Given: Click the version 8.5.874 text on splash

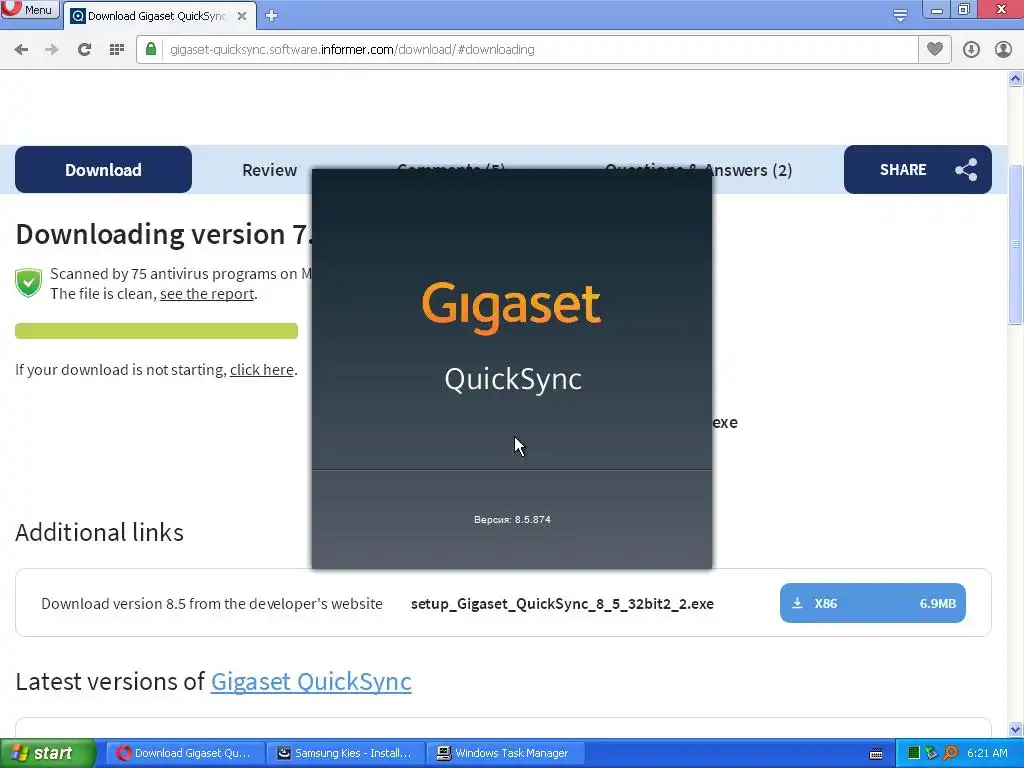Looking at the screenshot, I should (x=512, y=520).
